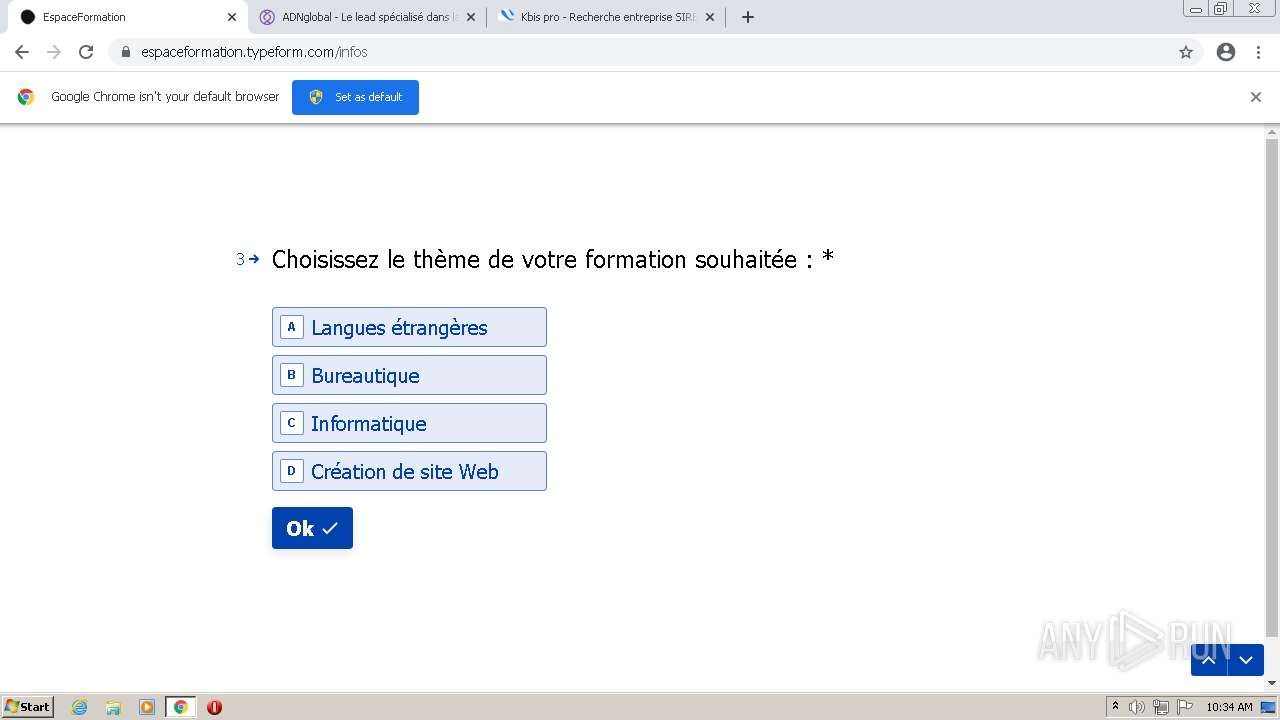Open the clock showing 10:34 AM
This screenshot has height=720, width=1280.
click(x=1229, y=707)
